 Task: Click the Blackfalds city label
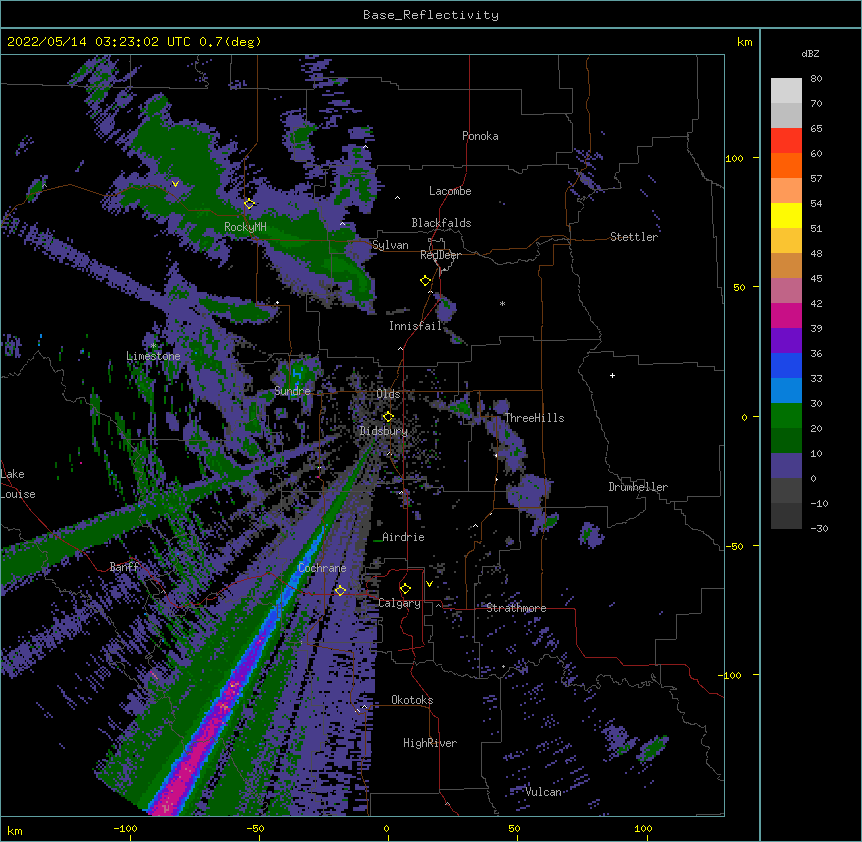[x=441, y=223]
